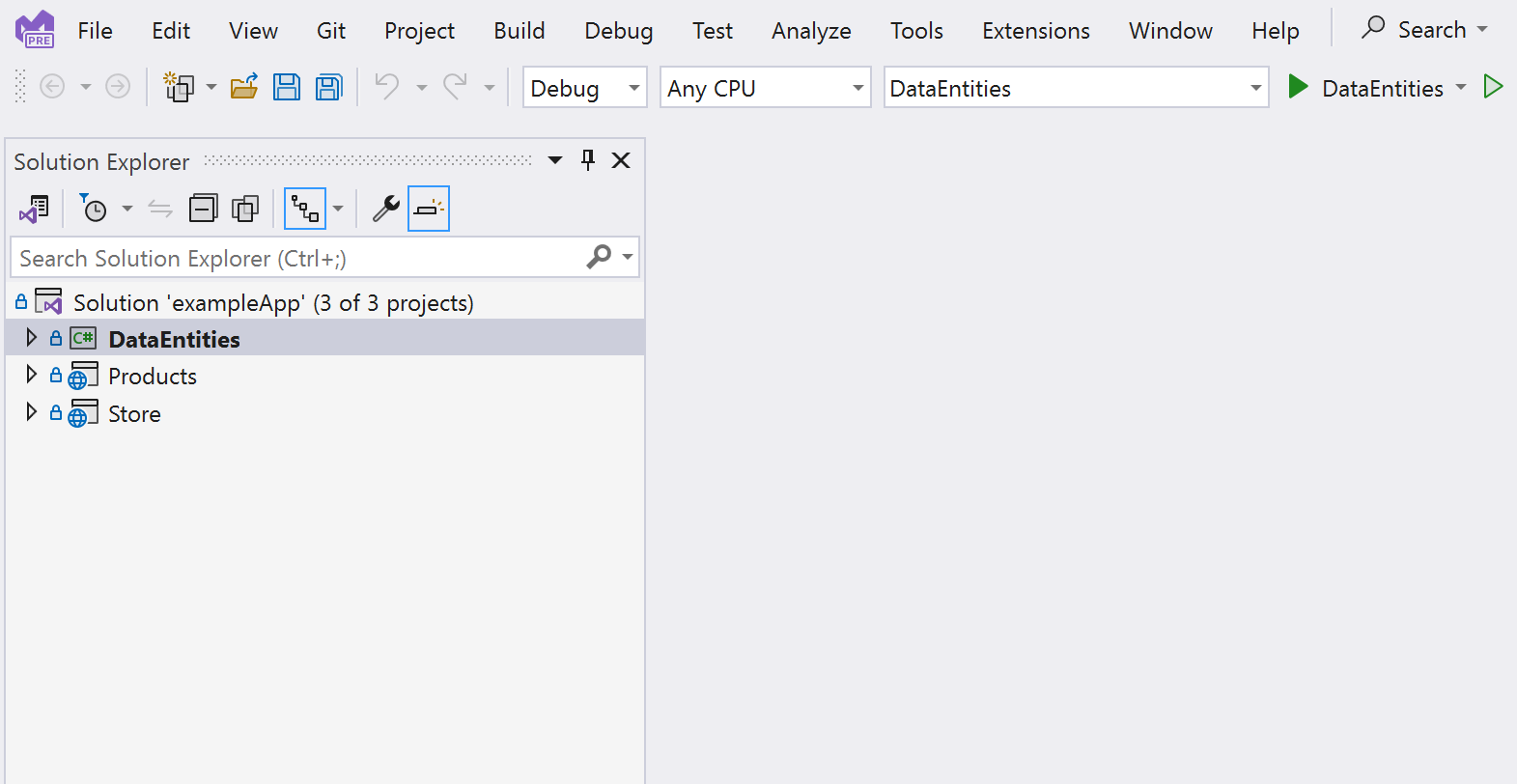Open Redo history dropdown arrow
Viewport: 1517px width, 784px height.
tap(490, 87)
